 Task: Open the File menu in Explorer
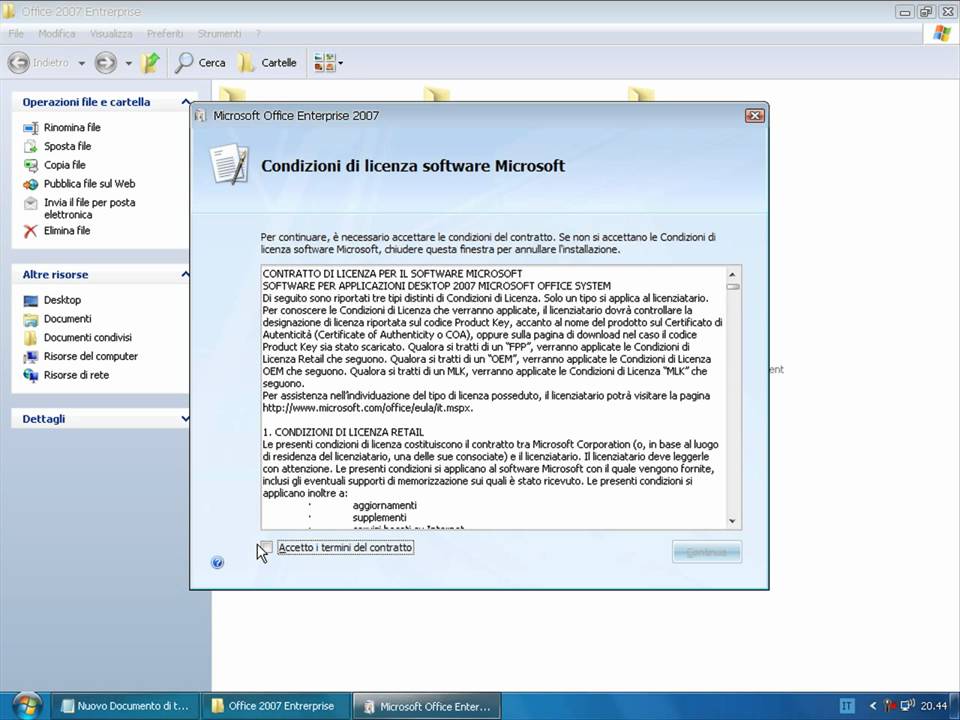coord(16,34)
